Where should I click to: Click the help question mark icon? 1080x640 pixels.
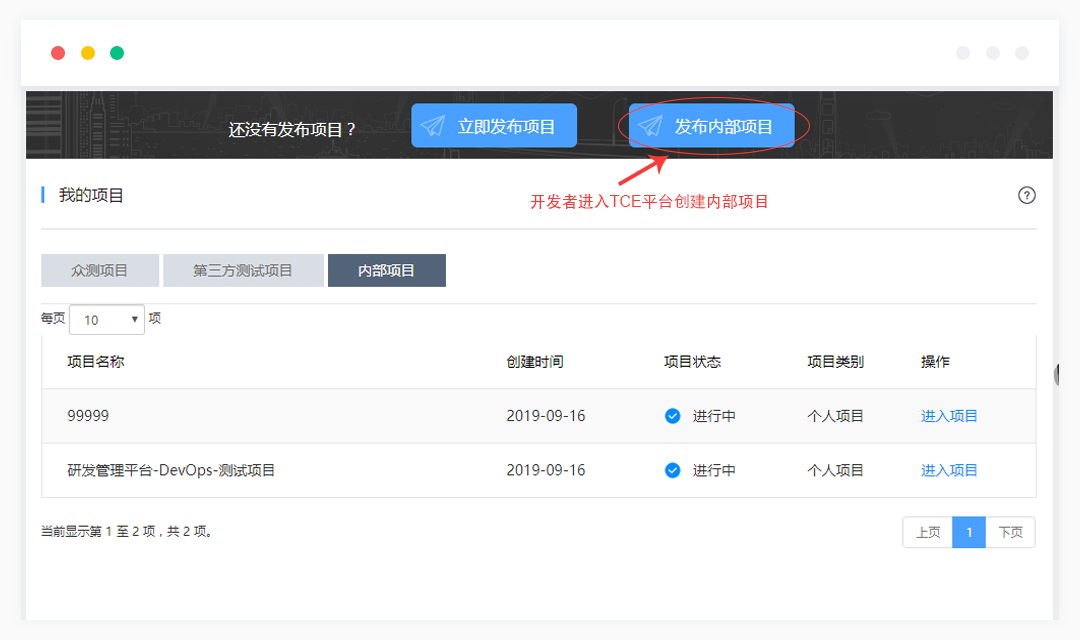(x=1026, y=195)
